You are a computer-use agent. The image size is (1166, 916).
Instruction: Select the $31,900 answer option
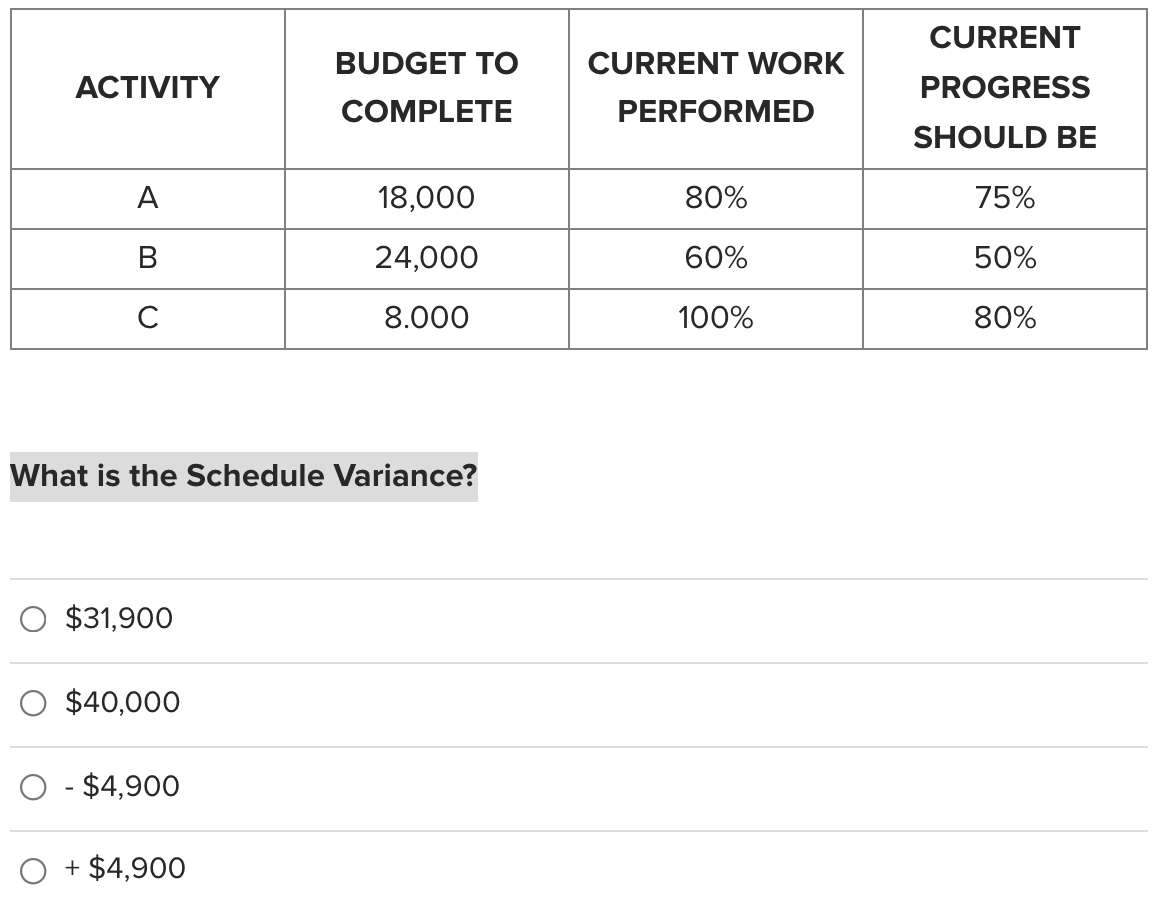pos(33,619)
